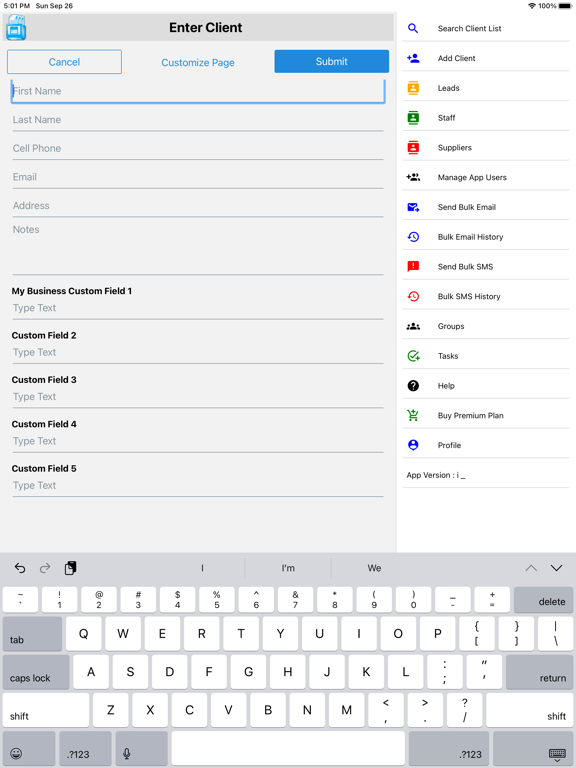Switch to numbers with right .?123 key

coord(449,749)
